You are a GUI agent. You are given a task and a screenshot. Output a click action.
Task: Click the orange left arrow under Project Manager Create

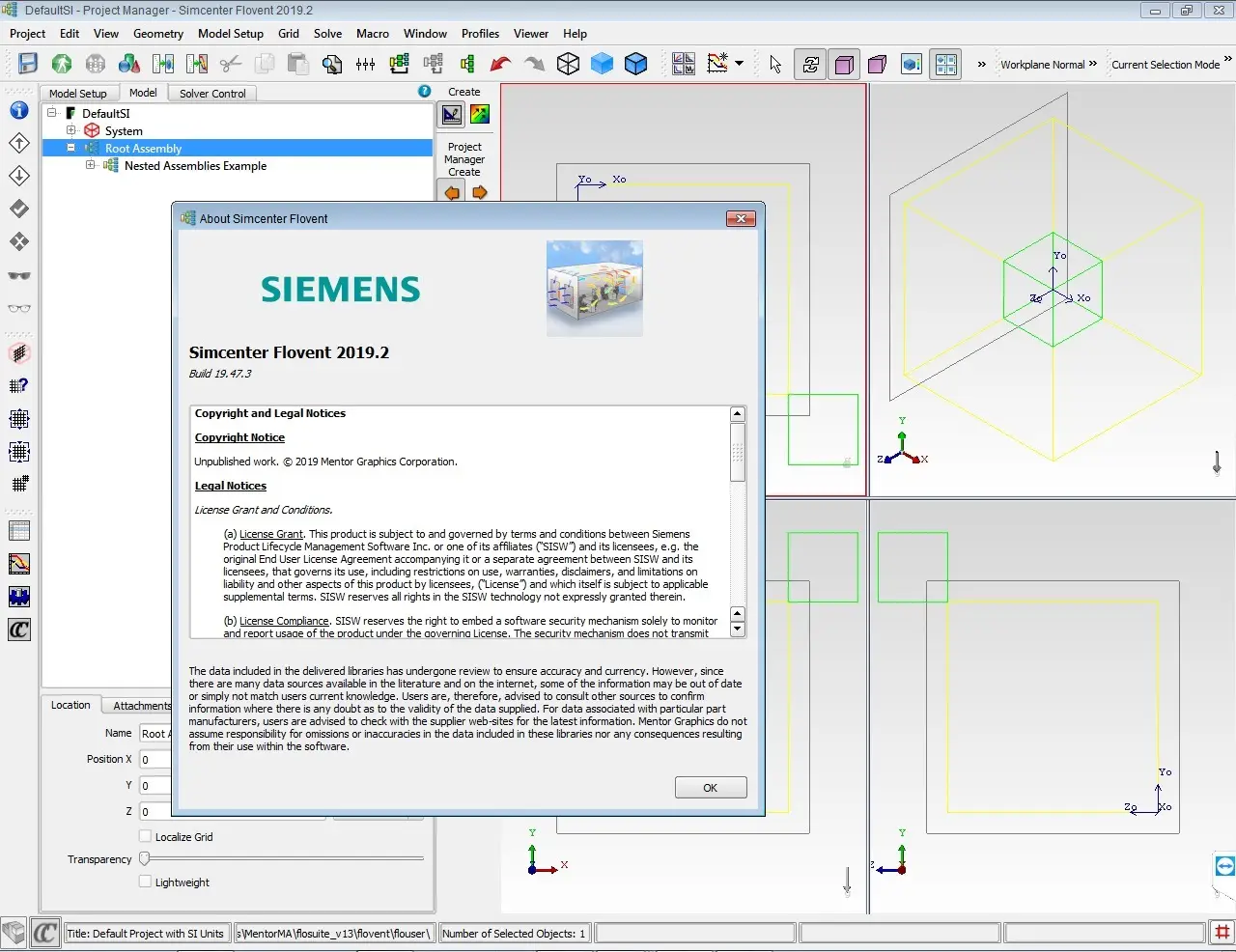pyautogui.click(x=452, y=192)
